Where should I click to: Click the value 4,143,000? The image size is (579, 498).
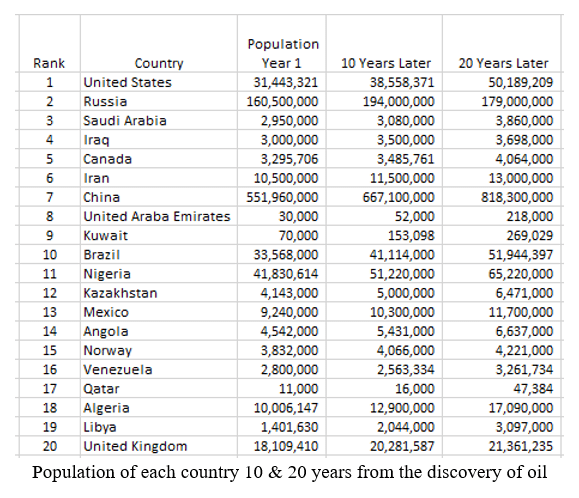point(289,293)
